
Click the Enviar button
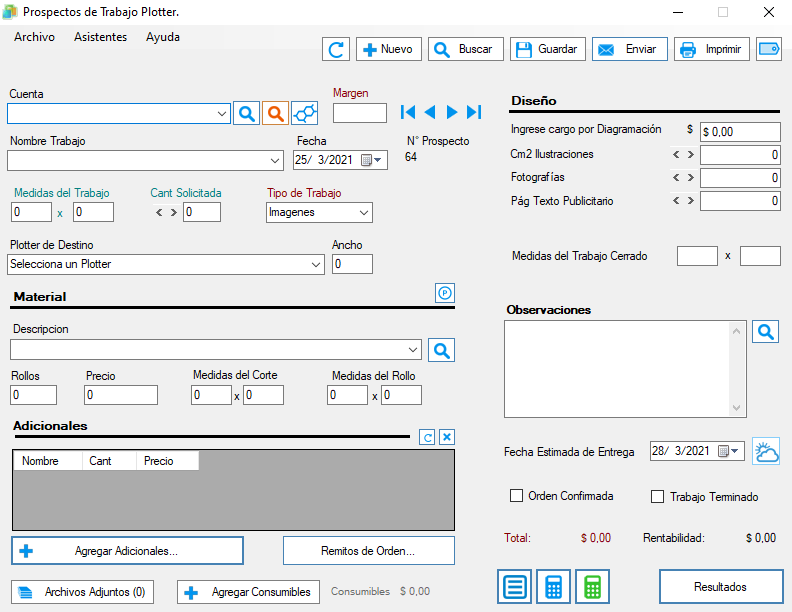click(630, 49)
